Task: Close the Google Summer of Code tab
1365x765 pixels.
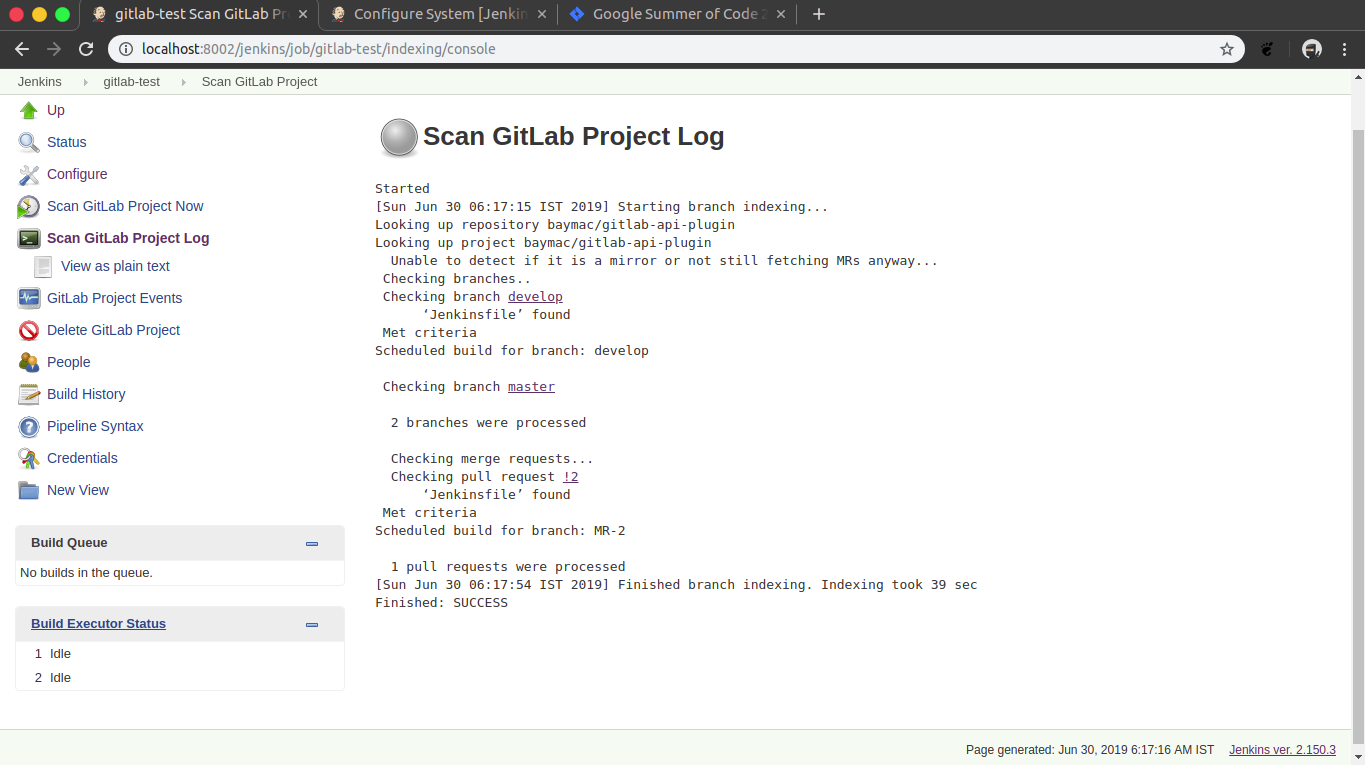Action: [x=780, y=14]
